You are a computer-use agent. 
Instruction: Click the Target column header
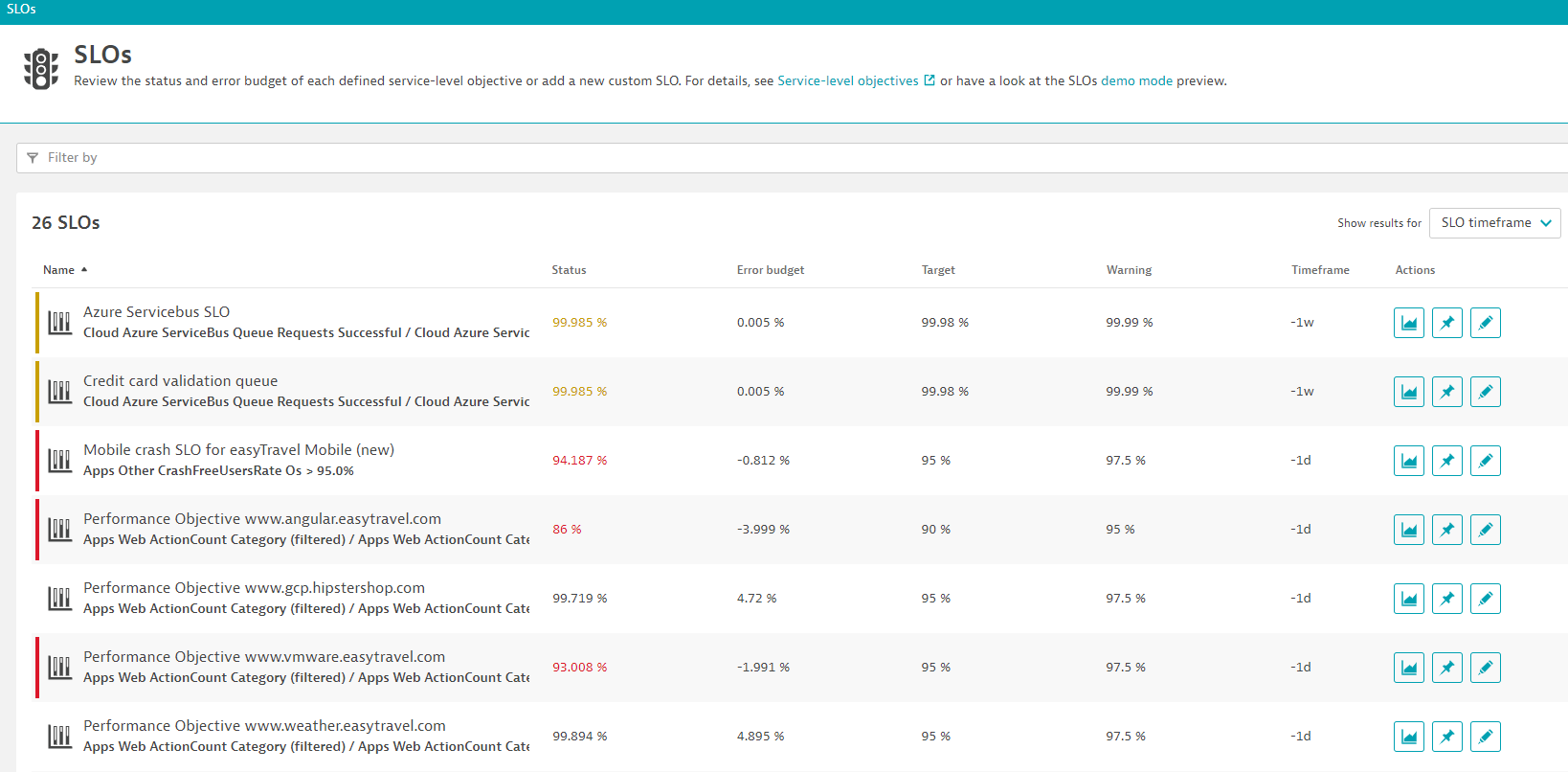tap(938, 270)
